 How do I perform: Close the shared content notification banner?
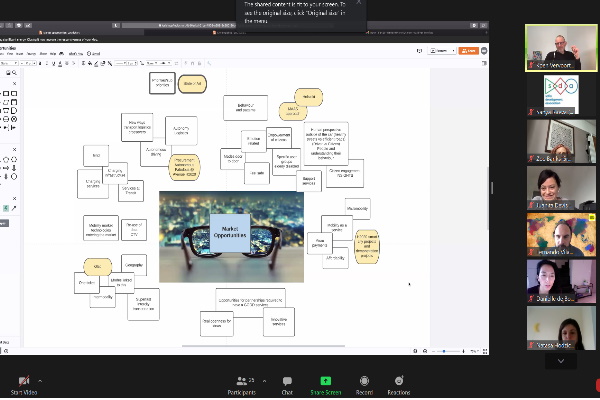[x=358, y=4]
